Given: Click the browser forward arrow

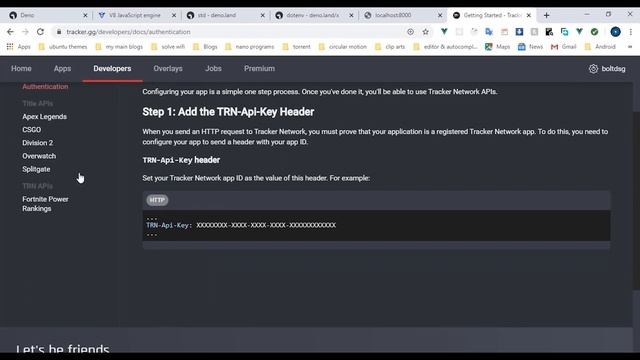Looking at the screenshot, I should (x=25, y=32).
